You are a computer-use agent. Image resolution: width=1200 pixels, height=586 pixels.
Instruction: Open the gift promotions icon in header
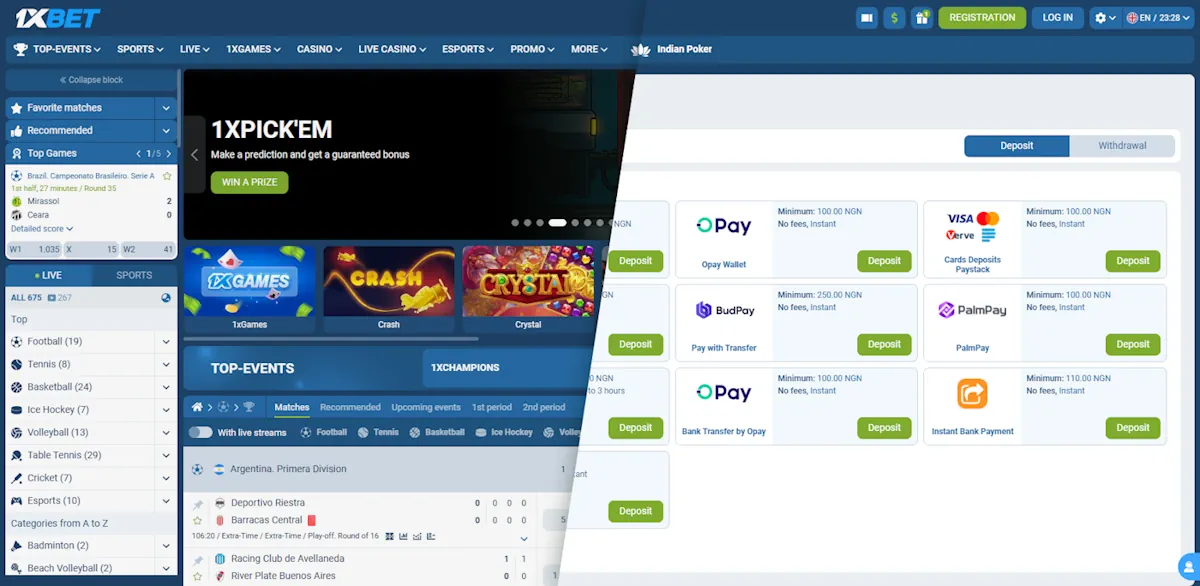(922, 17)
